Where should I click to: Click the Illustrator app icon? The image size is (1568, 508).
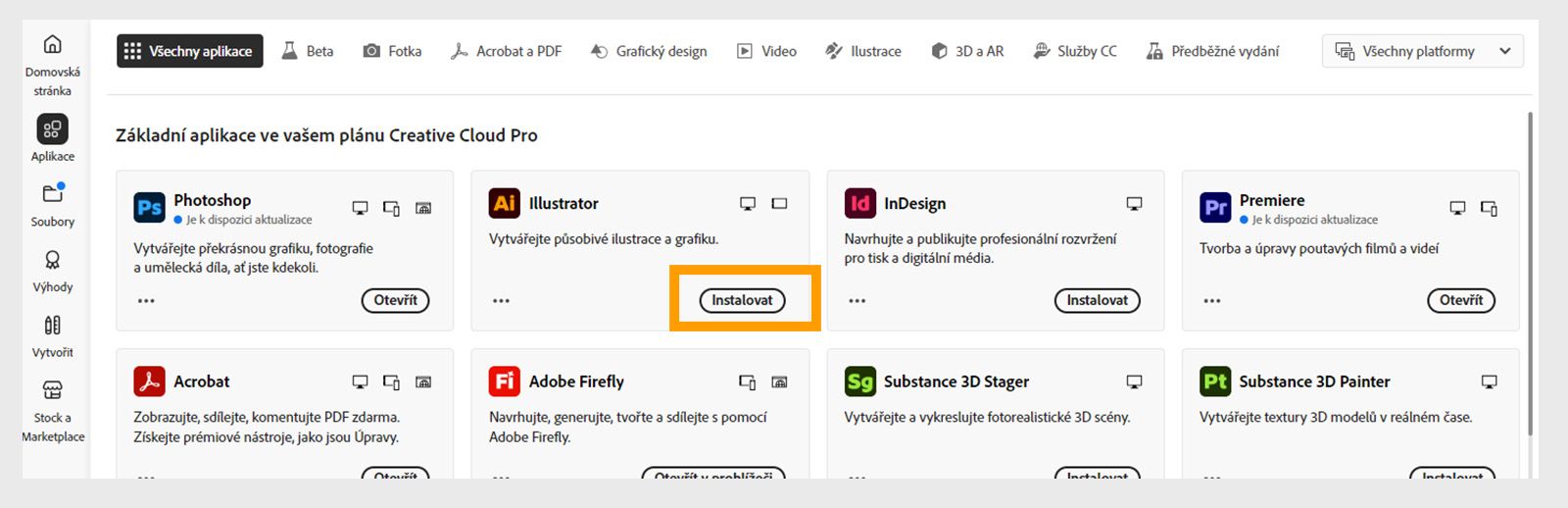(x=505, y=203)
